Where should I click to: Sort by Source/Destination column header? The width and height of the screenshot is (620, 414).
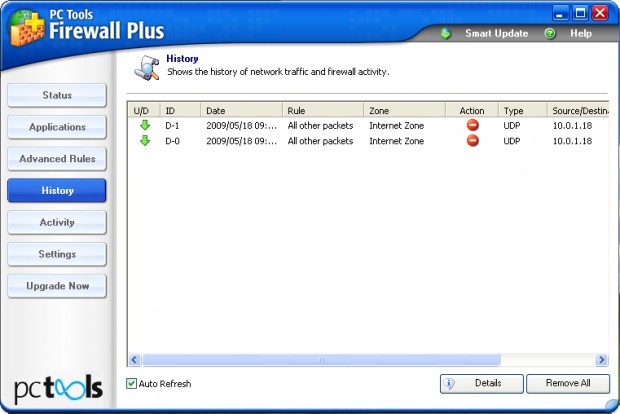click(578, 110)
